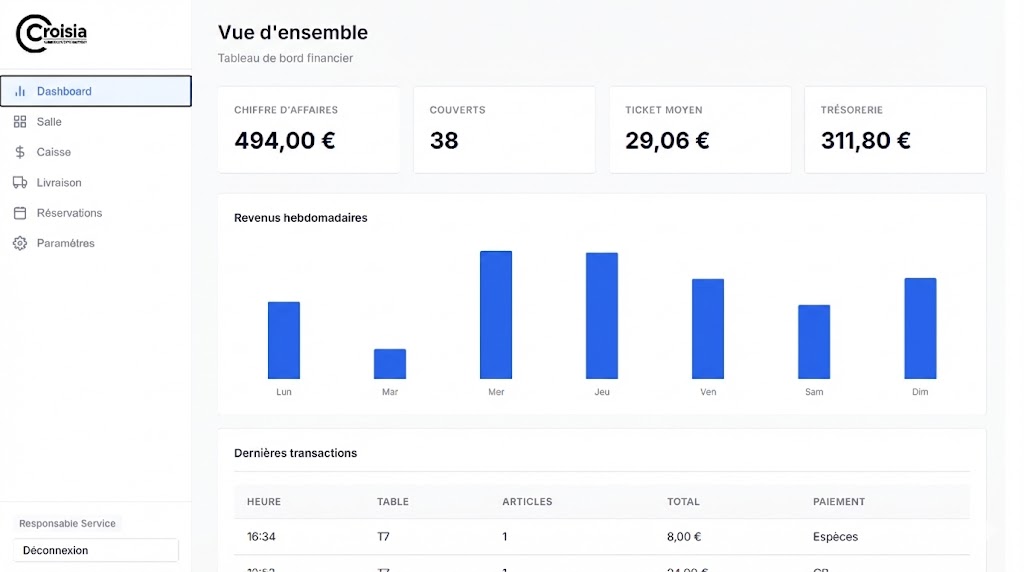Click the Revenus hebdomadaires title
The height and width of the screenshot is (572, 1024).
click(x=300, y=217)
